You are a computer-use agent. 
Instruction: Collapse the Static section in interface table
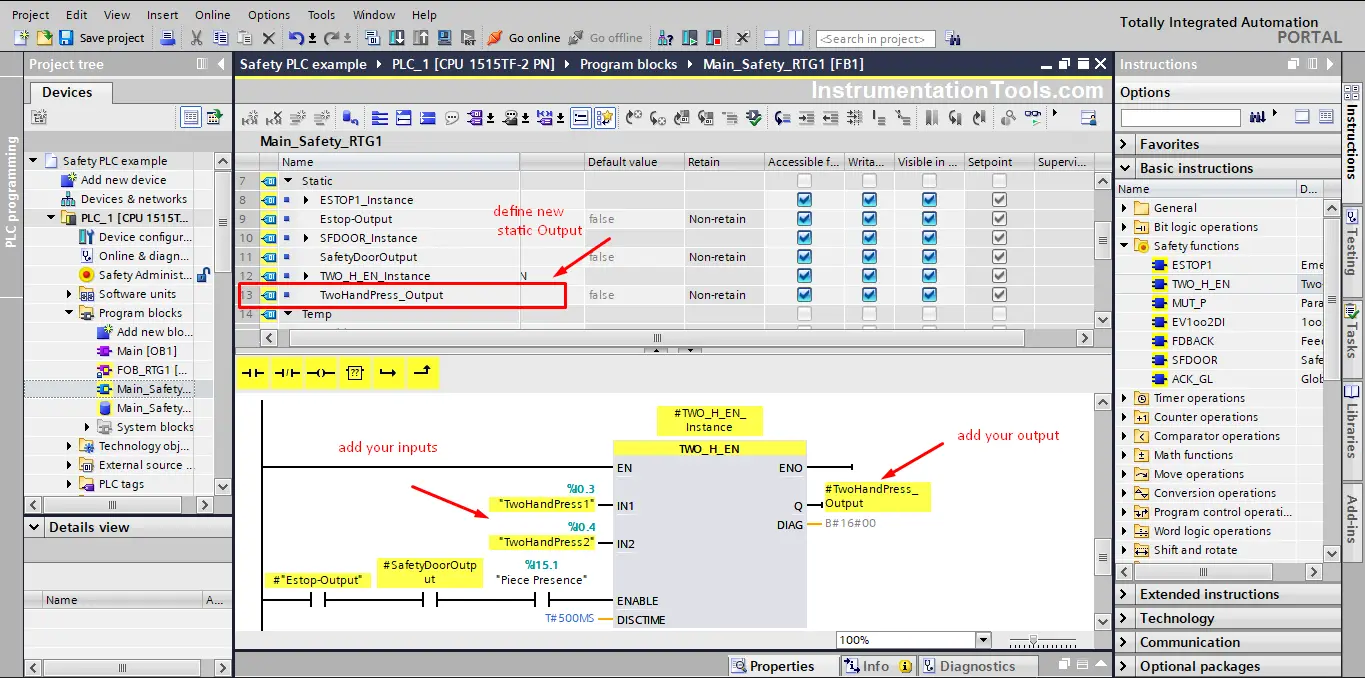tap(288, 181)
